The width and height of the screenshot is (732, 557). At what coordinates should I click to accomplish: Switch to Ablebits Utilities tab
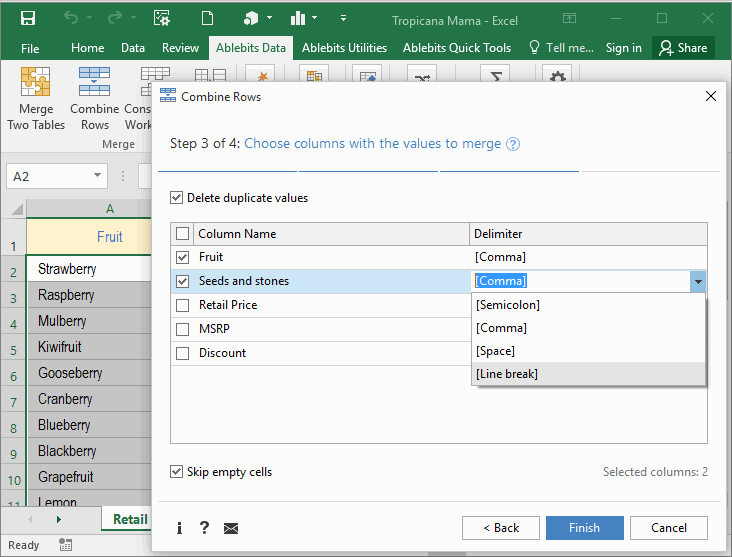[x=344, y=48]
